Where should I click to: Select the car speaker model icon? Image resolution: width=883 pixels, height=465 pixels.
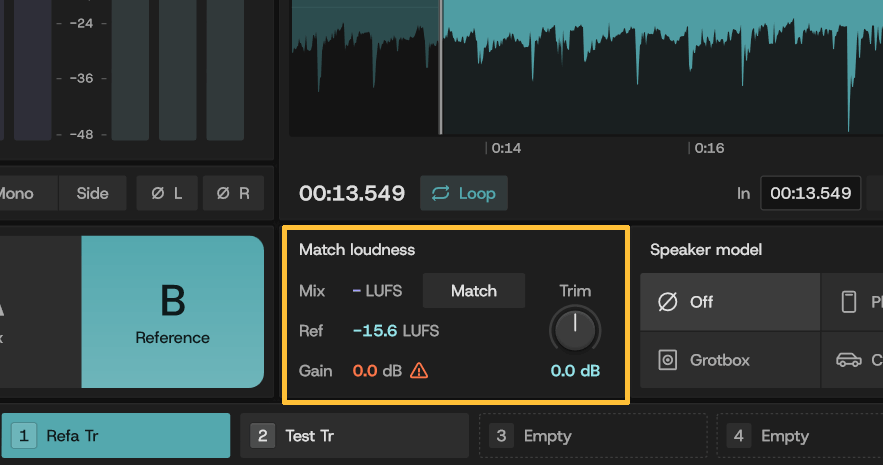click(849, 360)
